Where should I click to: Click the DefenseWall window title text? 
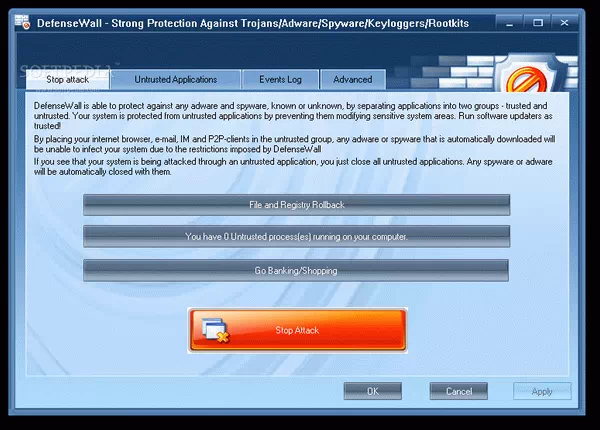[253, 23]
